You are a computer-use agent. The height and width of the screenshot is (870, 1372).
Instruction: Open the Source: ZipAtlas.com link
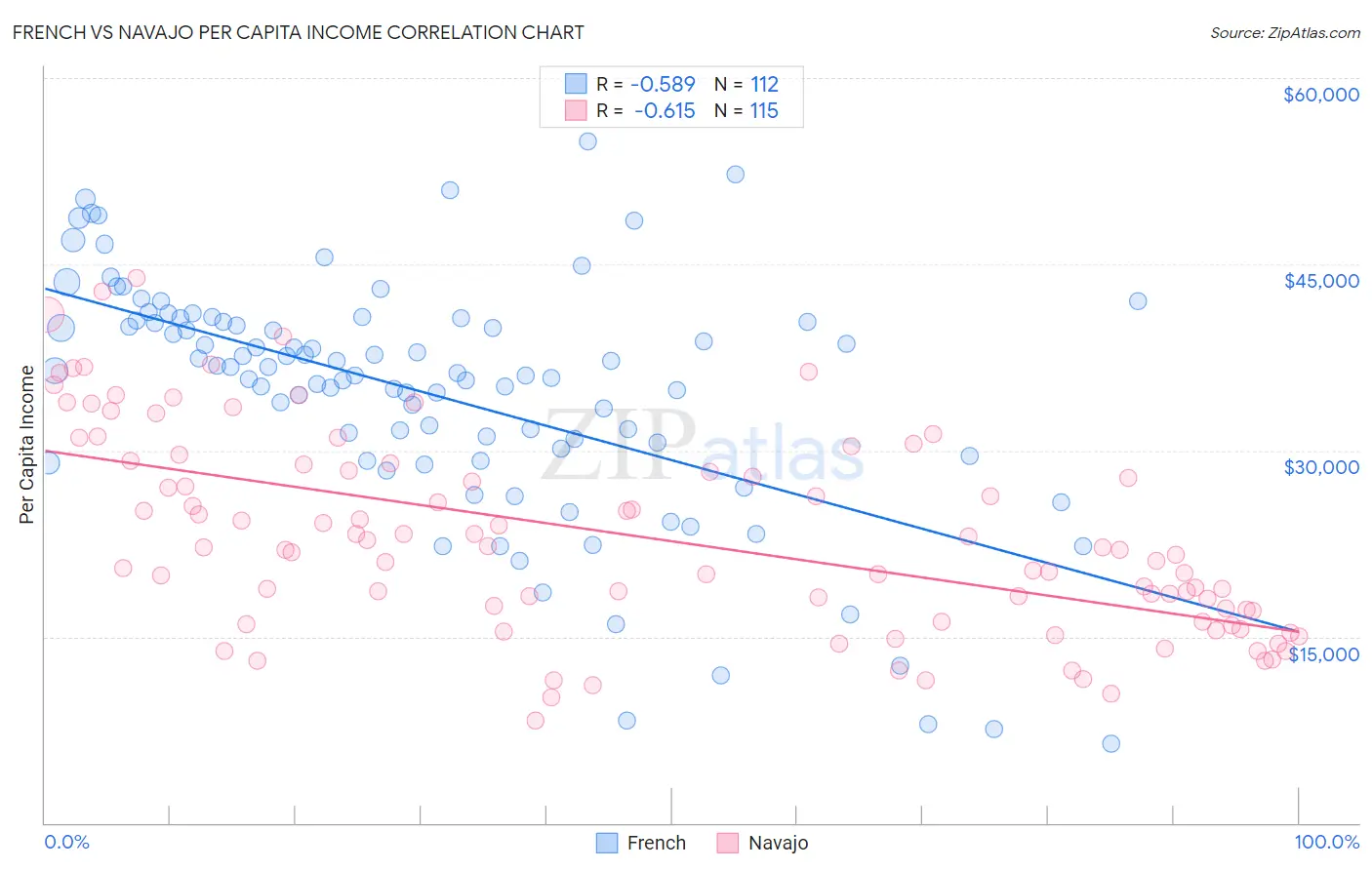1285,32
